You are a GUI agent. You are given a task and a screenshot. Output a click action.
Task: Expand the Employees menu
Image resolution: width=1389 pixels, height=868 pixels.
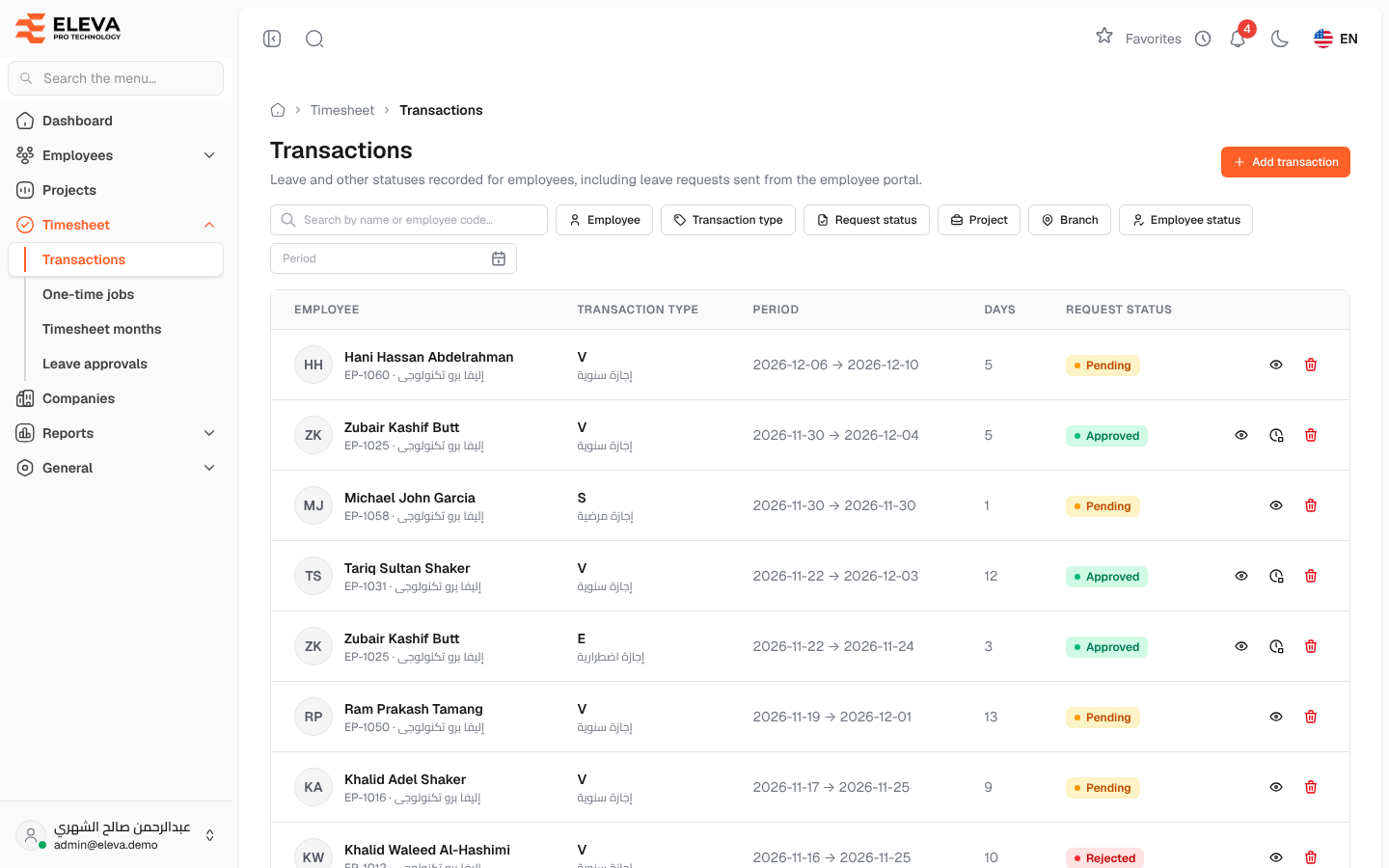pos(116,155)
